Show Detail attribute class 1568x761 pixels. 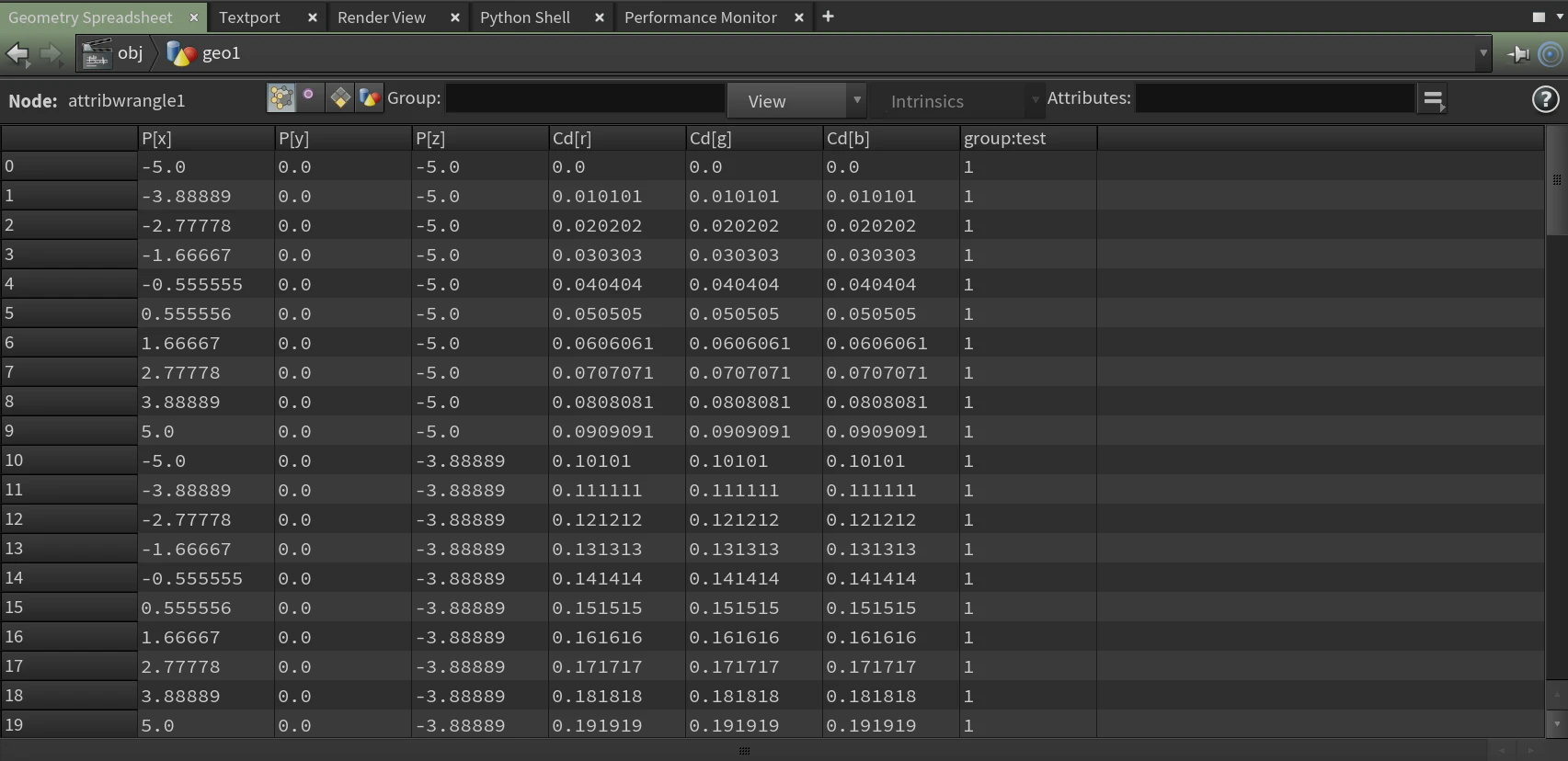[x=369, y=97]
